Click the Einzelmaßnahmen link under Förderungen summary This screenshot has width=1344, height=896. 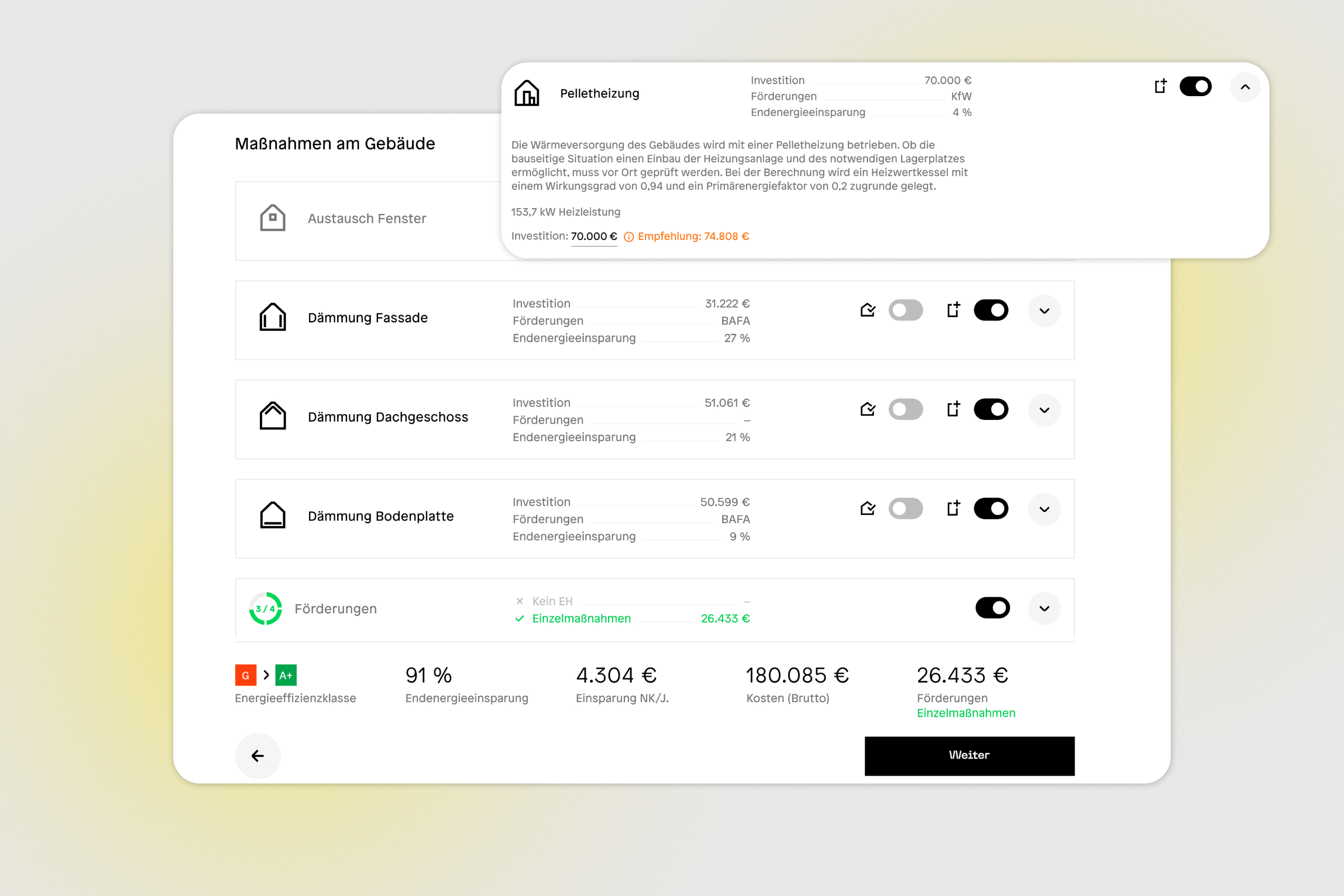click(x=966, y=713)
